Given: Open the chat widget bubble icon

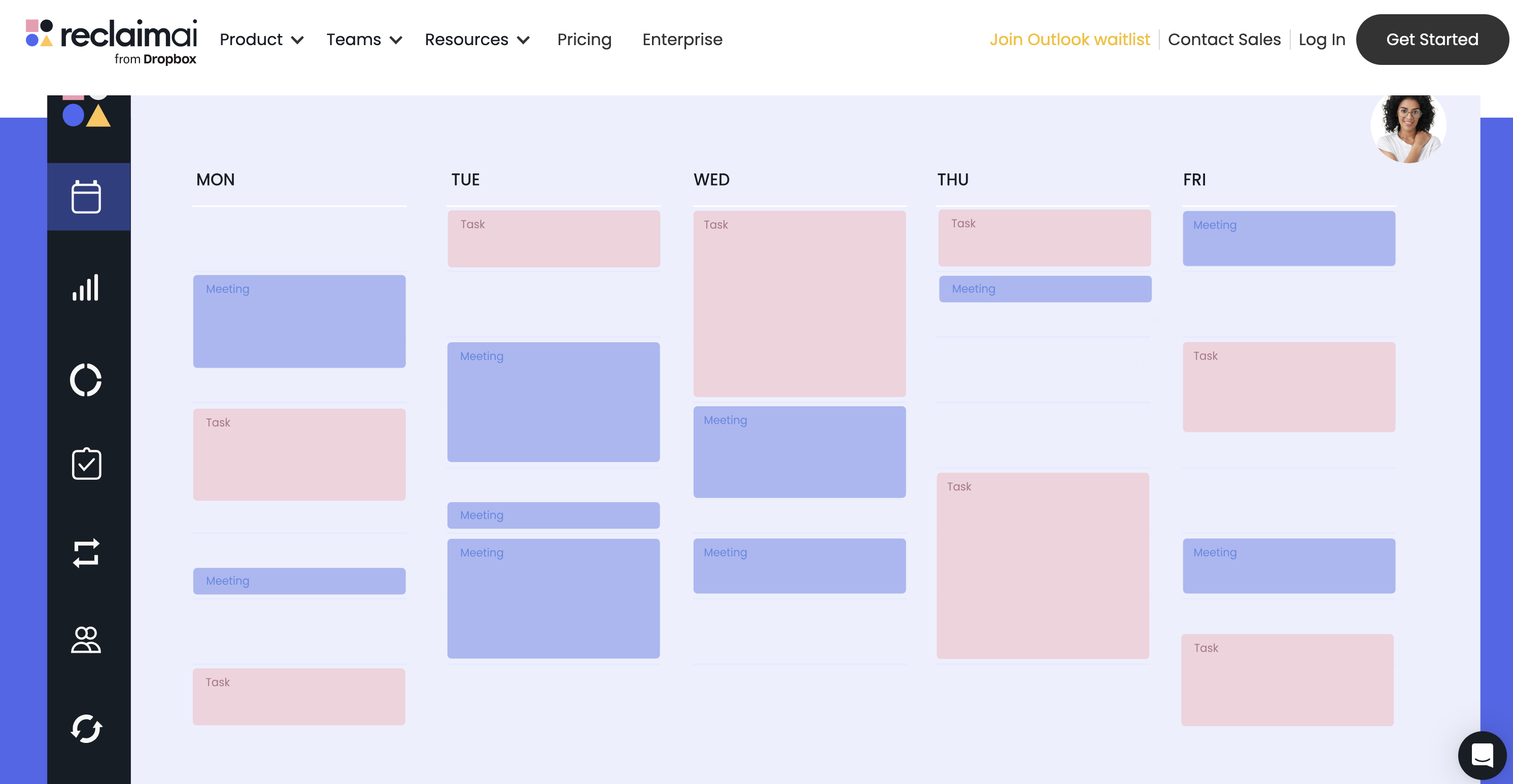Looking at the screenshot, I should tap(1482, 755).
